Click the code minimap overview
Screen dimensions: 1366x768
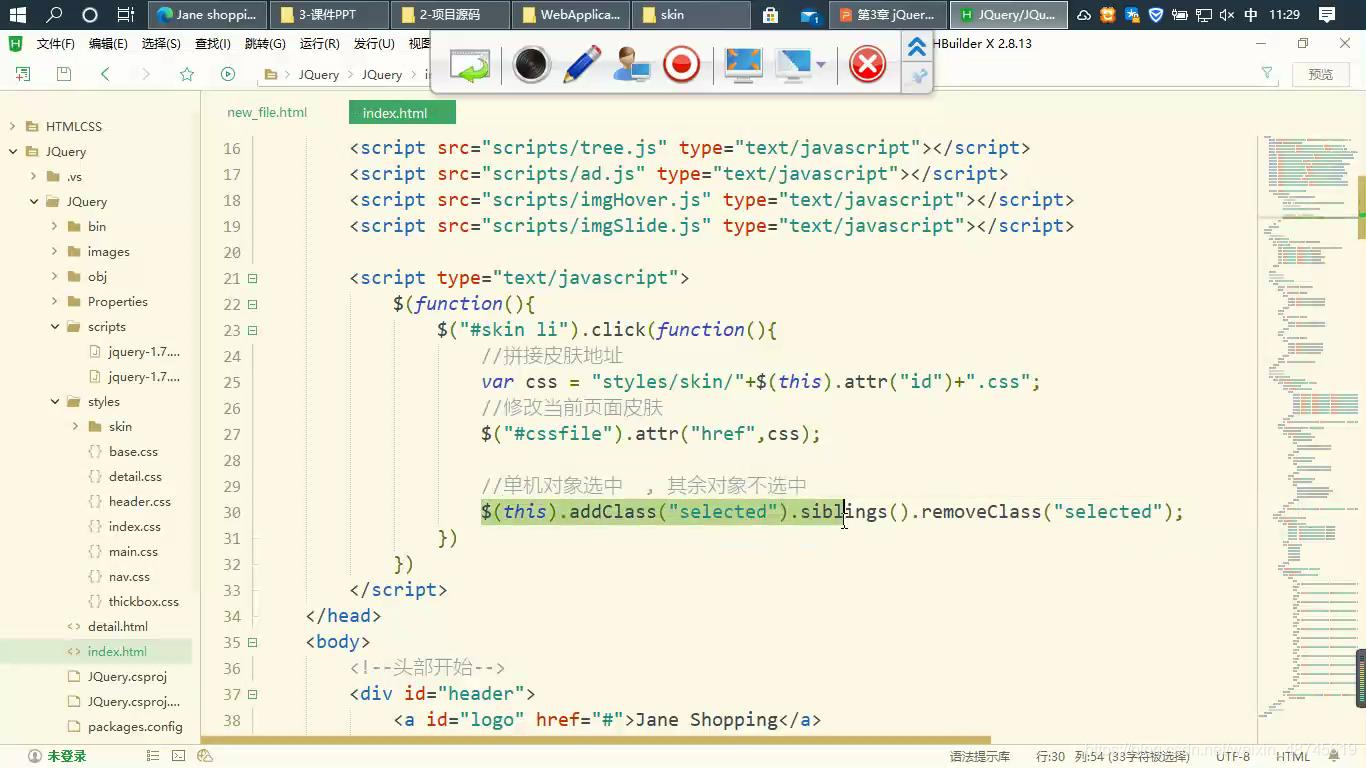(x=1309, y=425)
